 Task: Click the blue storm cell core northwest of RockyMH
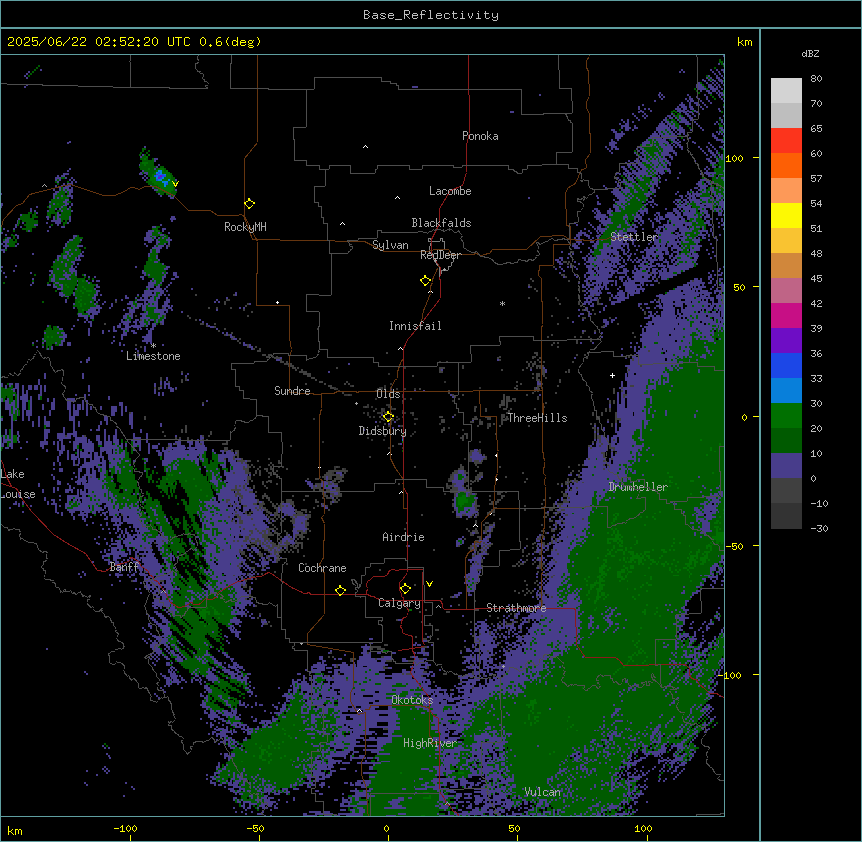[x=161, y=176]
